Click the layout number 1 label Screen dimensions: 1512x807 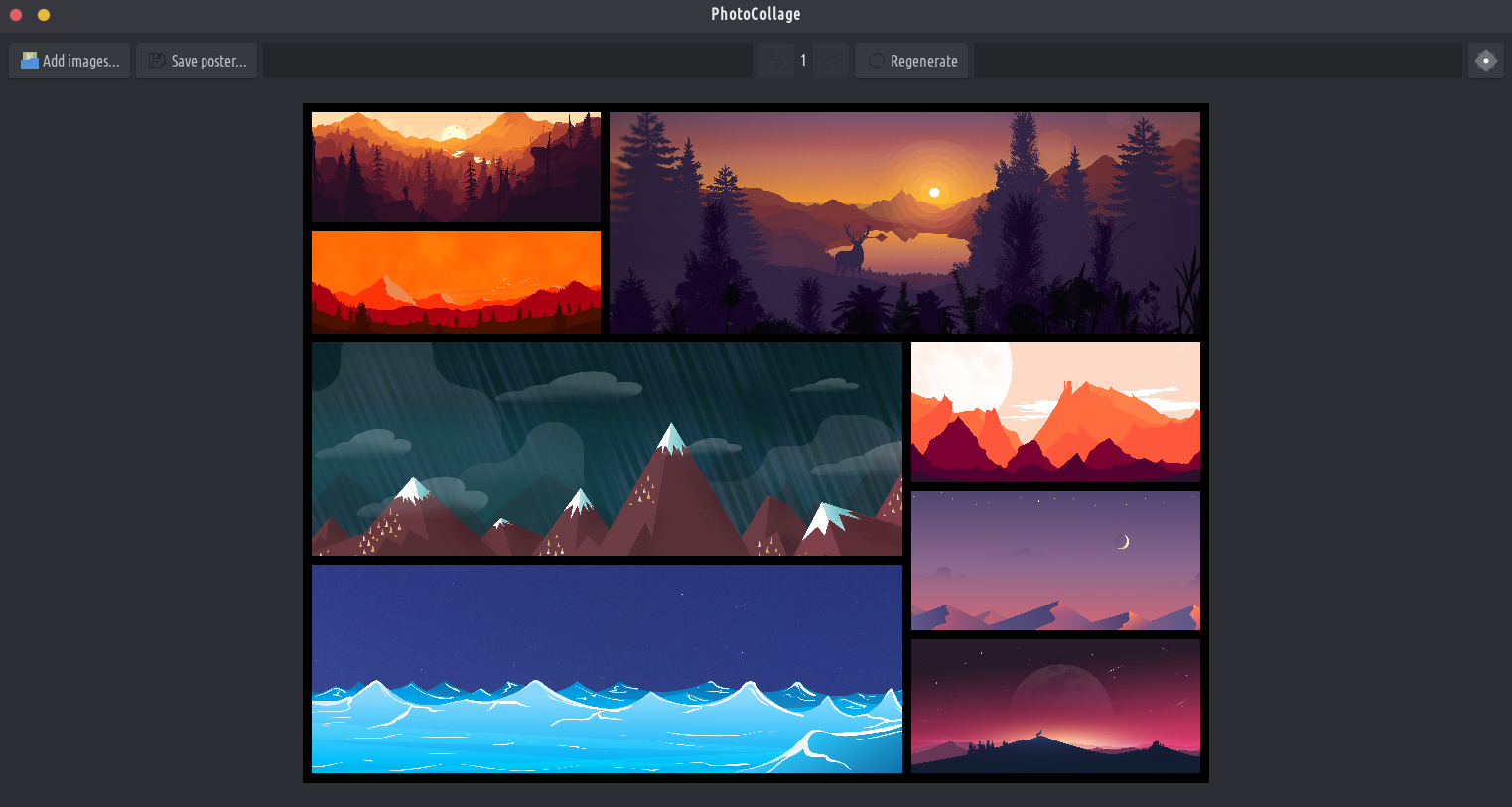(803, 61)
